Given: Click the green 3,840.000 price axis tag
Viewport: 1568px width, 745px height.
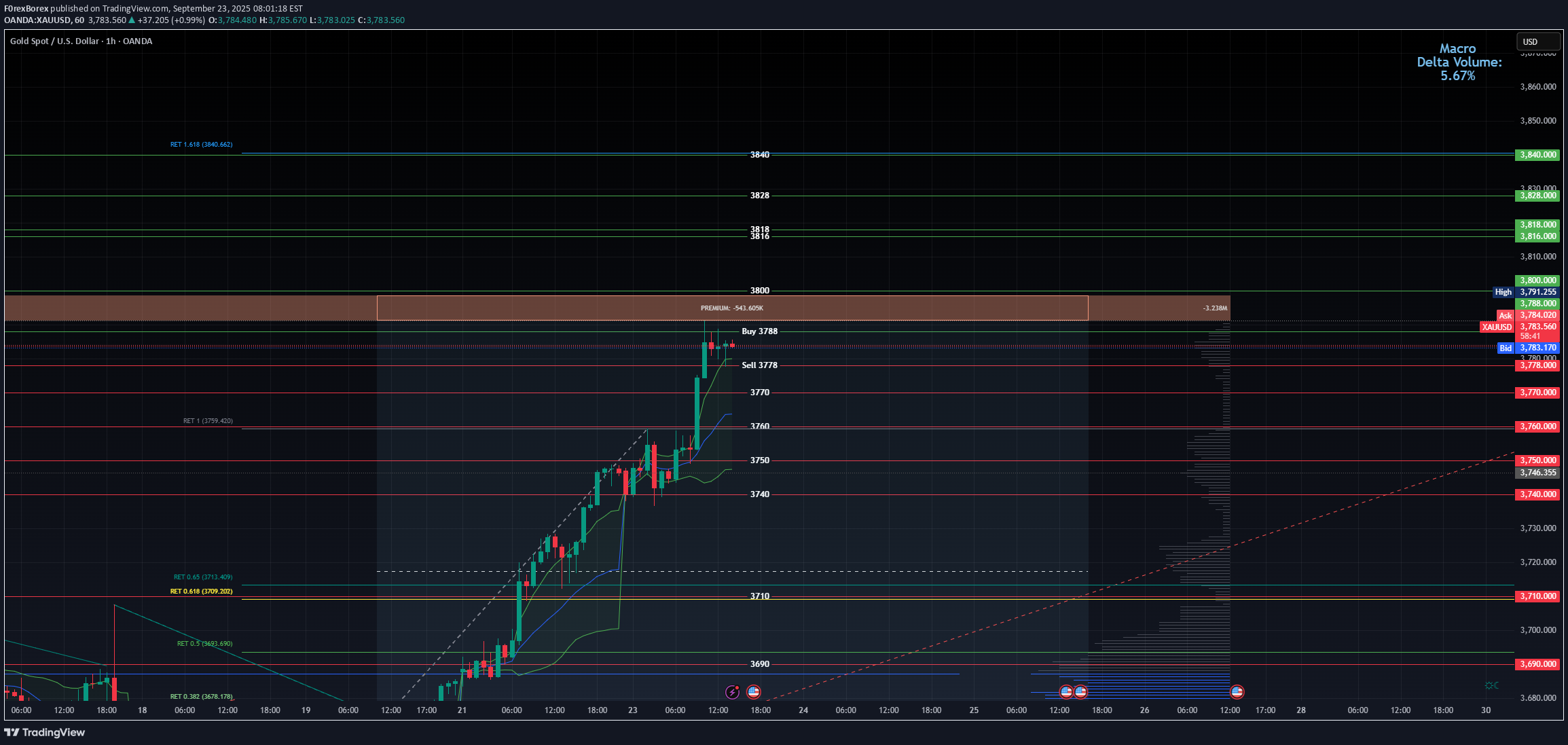Looking at the screenshot, I should 1537,155.
